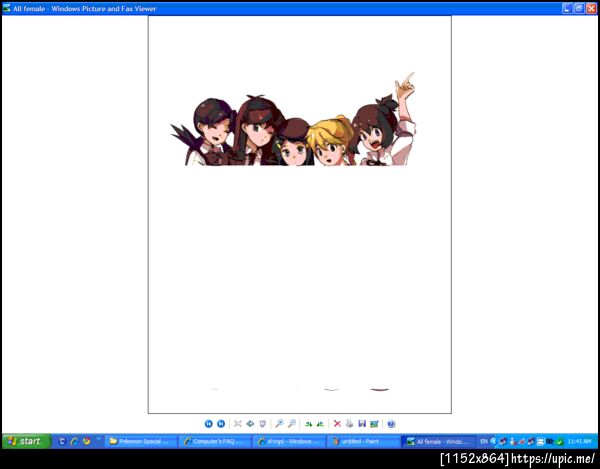Switch to the untitled - Paint window
The width and height of the screenshot is (600, 469).
(364, 441)
